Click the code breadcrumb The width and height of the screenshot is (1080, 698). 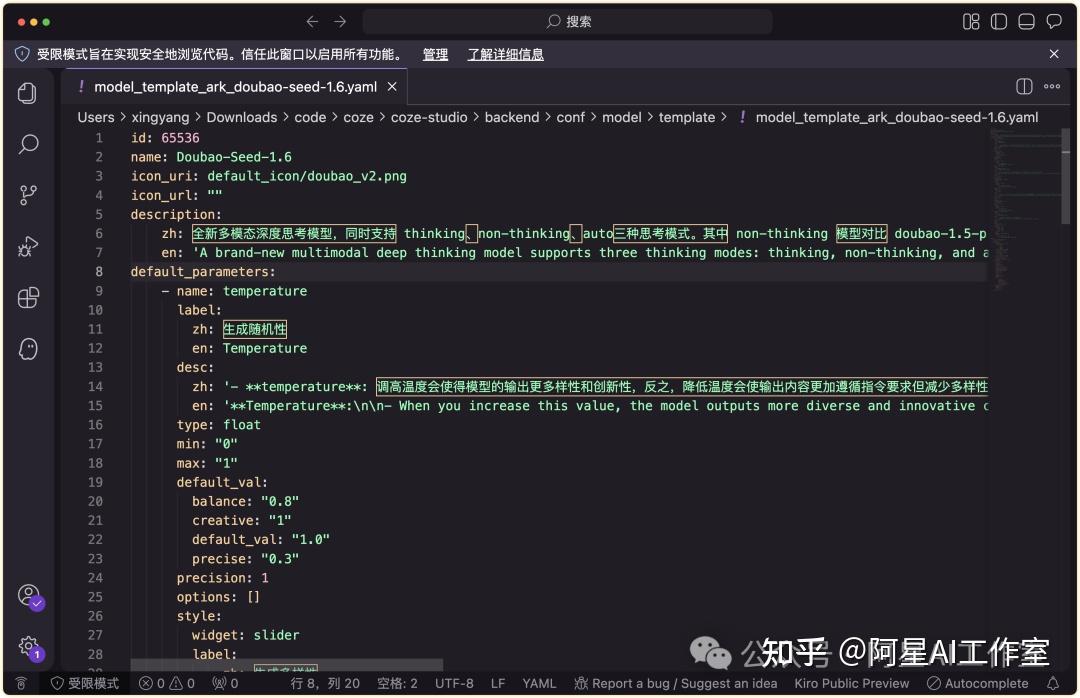point(310,117)
